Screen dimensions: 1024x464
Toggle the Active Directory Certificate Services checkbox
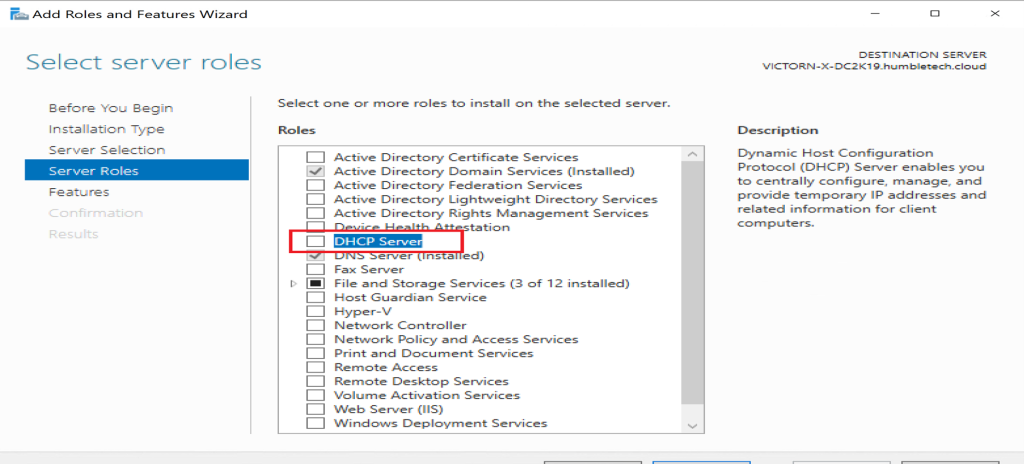click(x=315, y=157)
